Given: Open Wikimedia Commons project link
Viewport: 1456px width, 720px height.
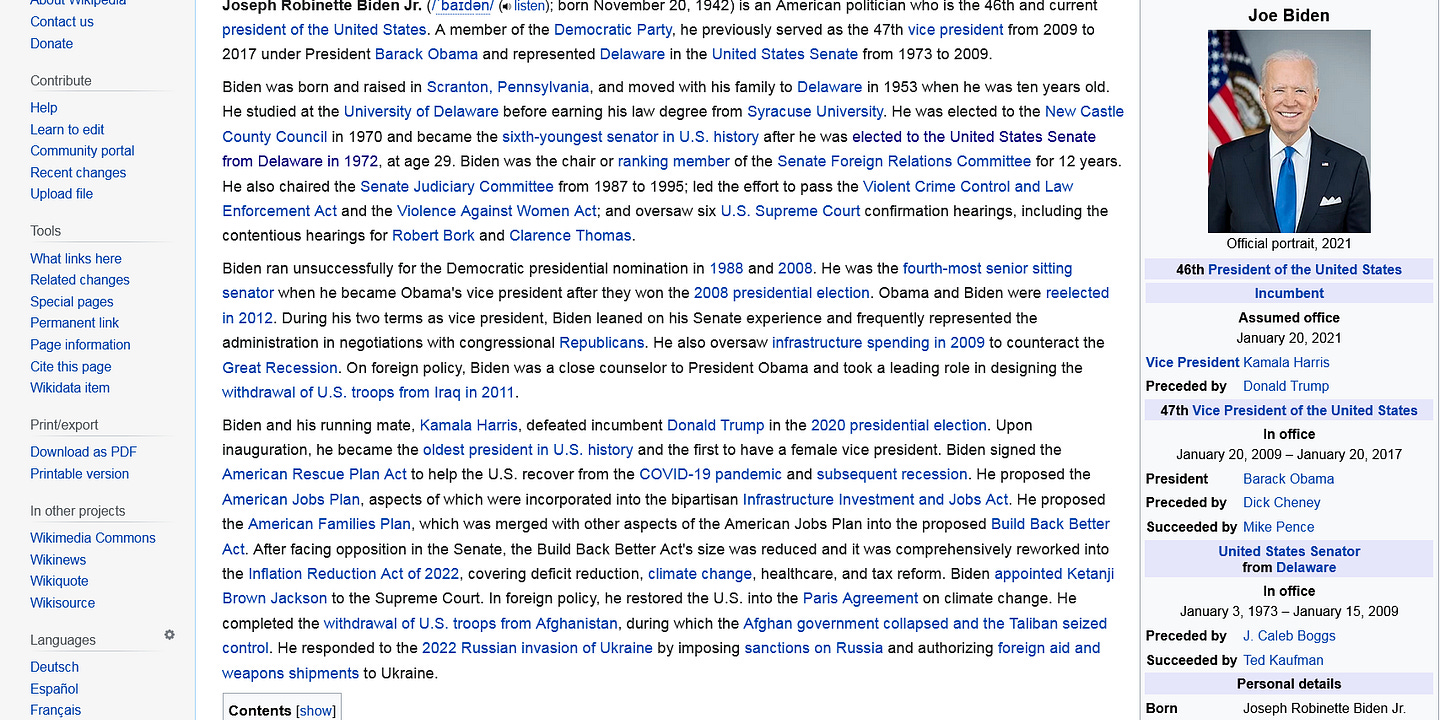Looking at the screenshot, I should pyautogui.click(x=93, y=538).
